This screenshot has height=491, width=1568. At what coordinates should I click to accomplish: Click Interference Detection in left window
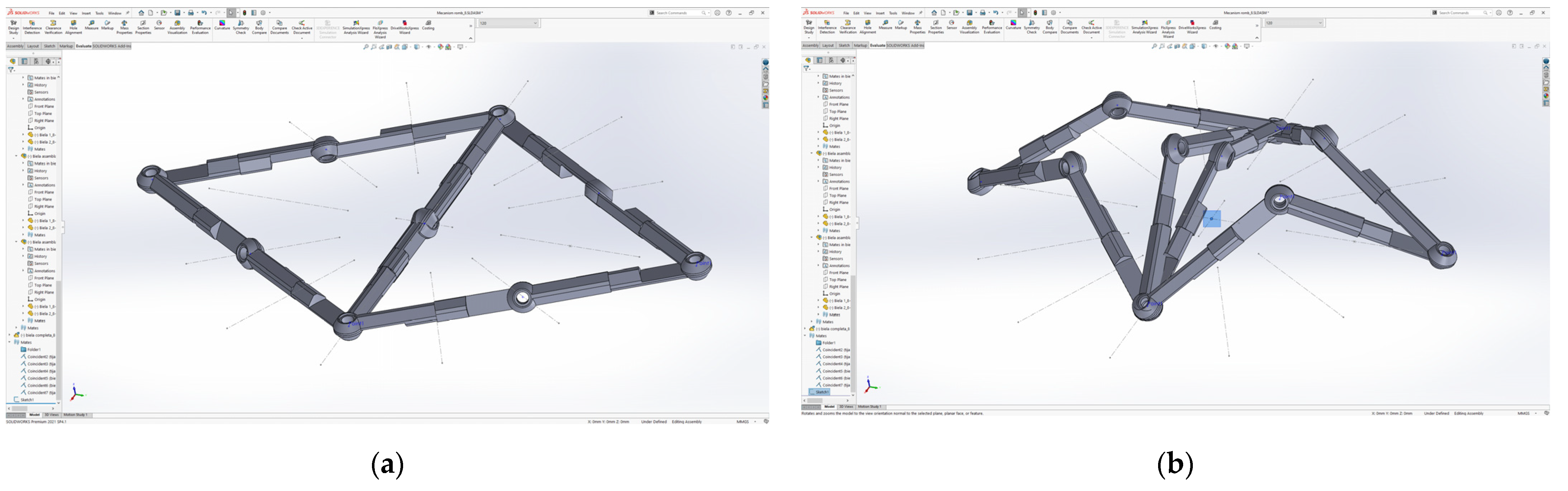(32, 25)
